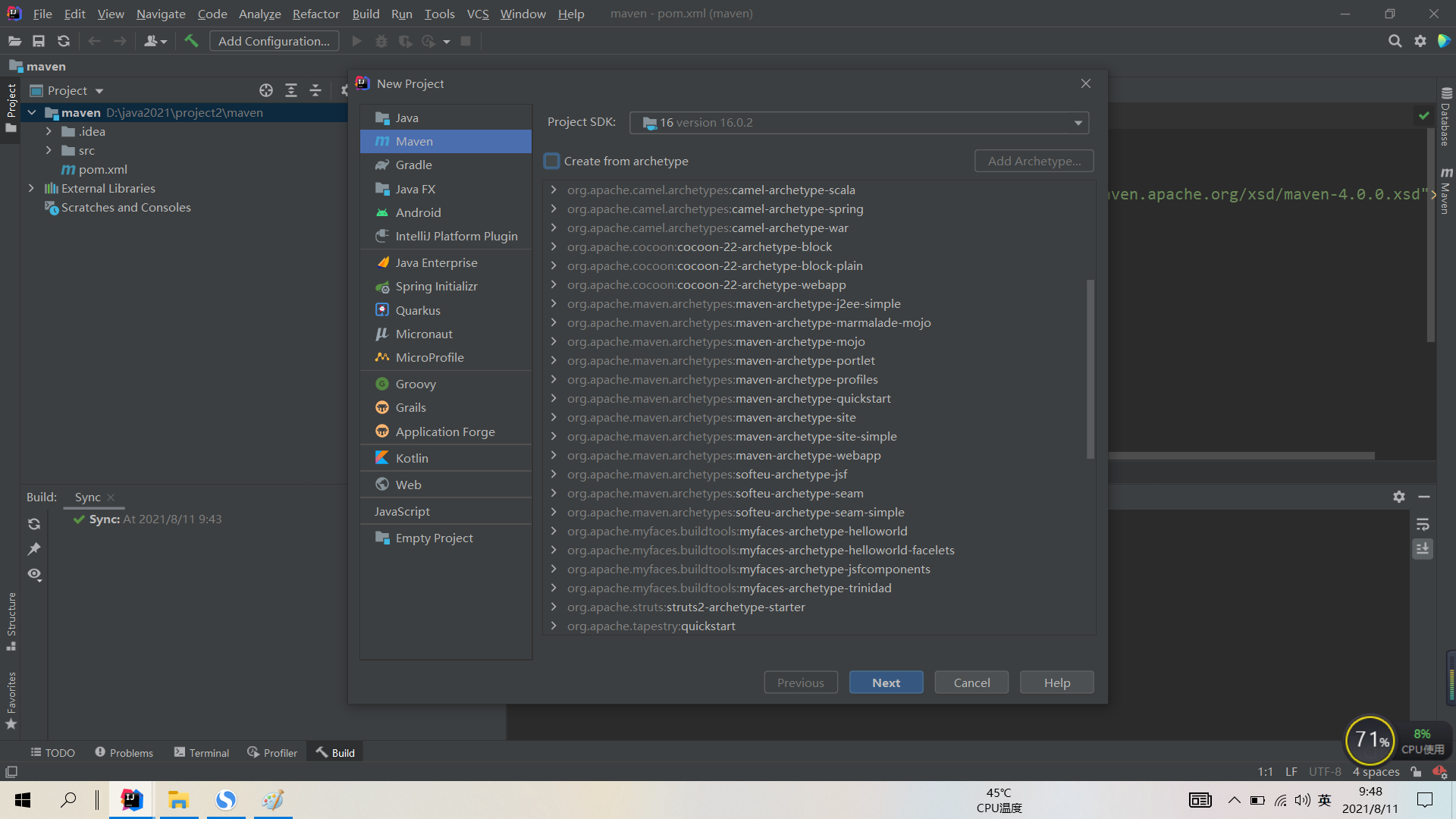
Task: Click the Synchronize icon in toolbar
Action: (x=64, y=41)
